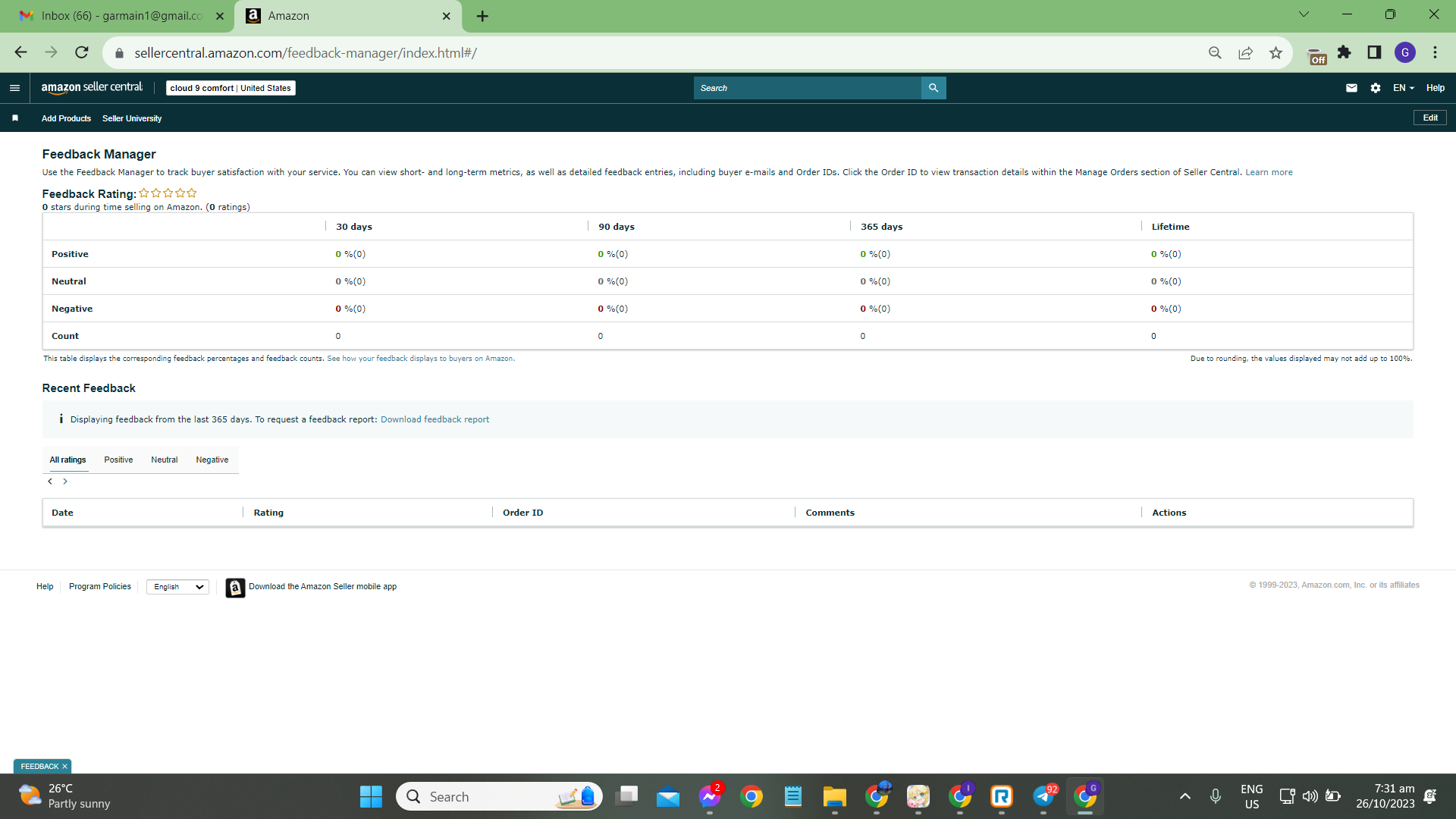1456x819 pixels.
Task: Open the hamburger navigation menu
Action: coord(14,88)
